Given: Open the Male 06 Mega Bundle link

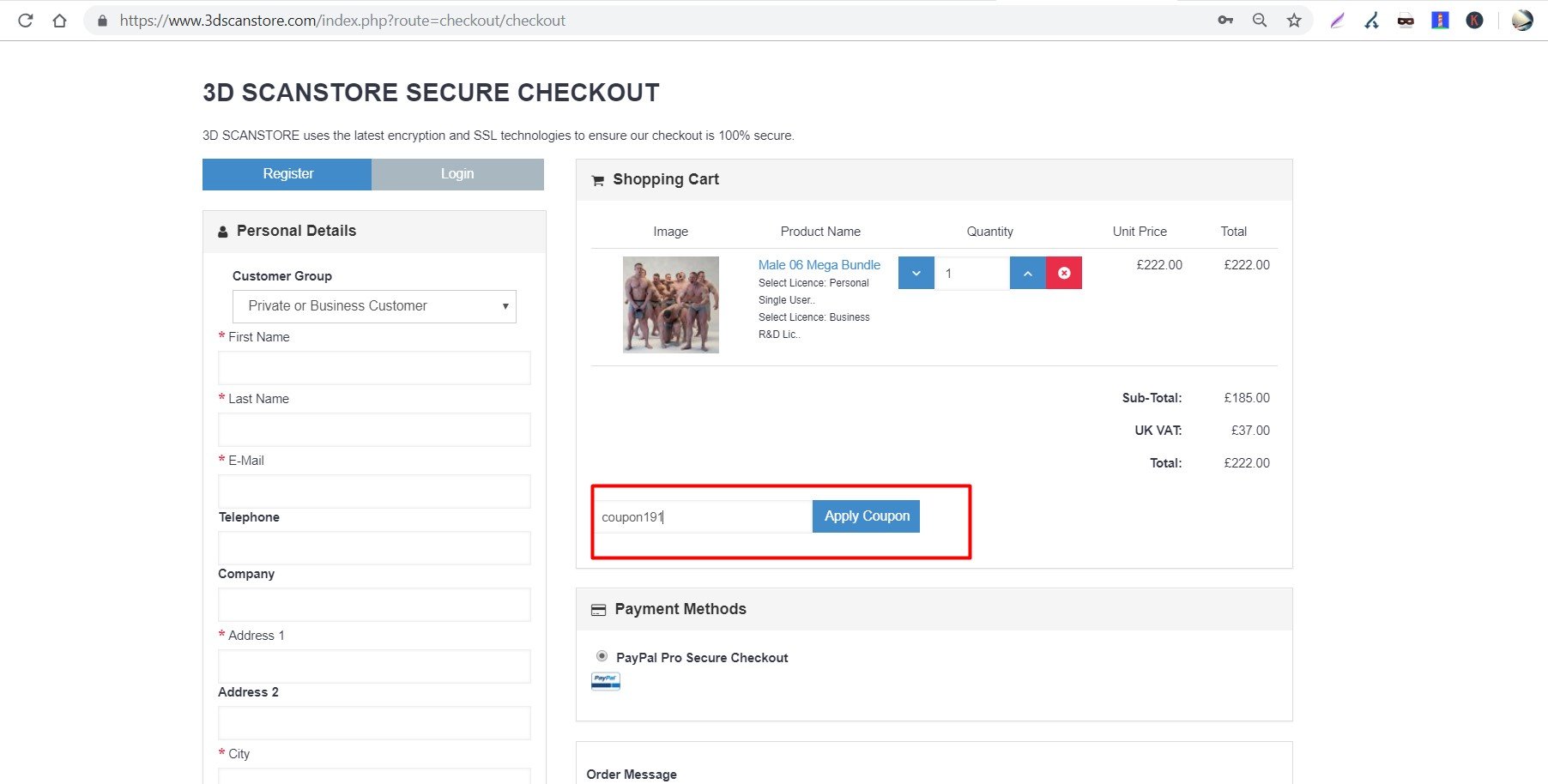Looking at the screenshot, I should (x=819, y=265).
